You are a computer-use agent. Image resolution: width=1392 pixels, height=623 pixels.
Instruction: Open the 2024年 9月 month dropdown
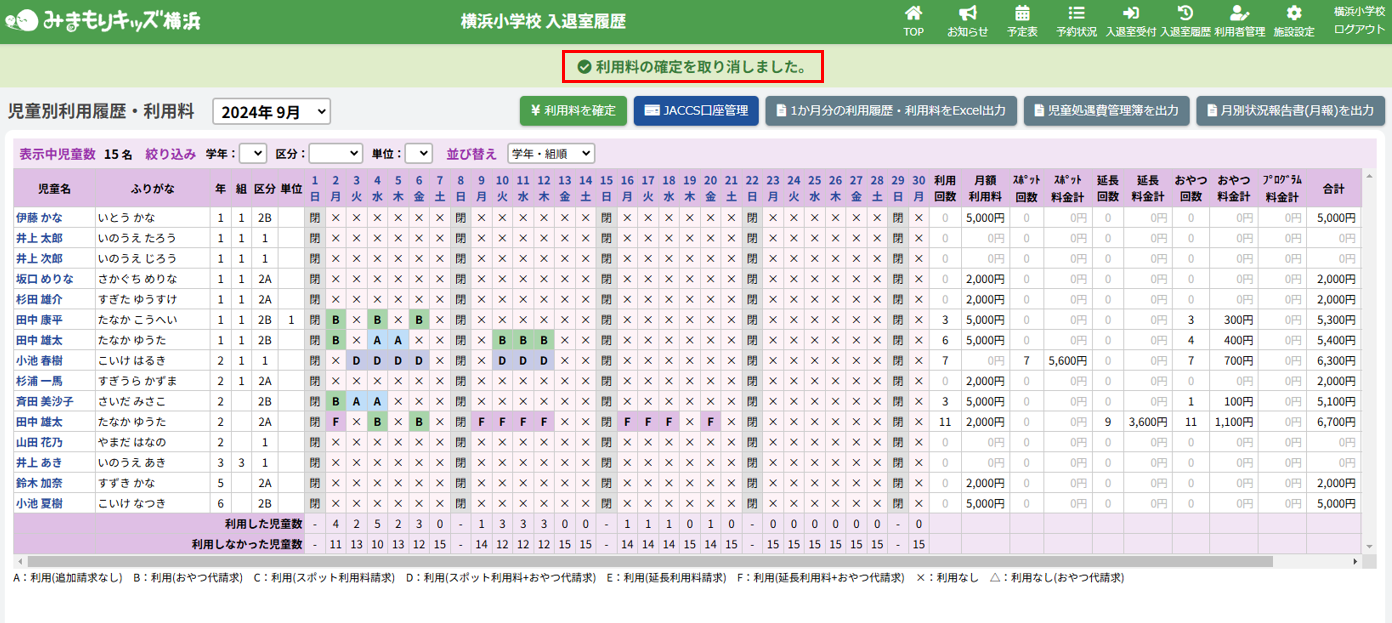pyautogui.click(x=271, y=112)
